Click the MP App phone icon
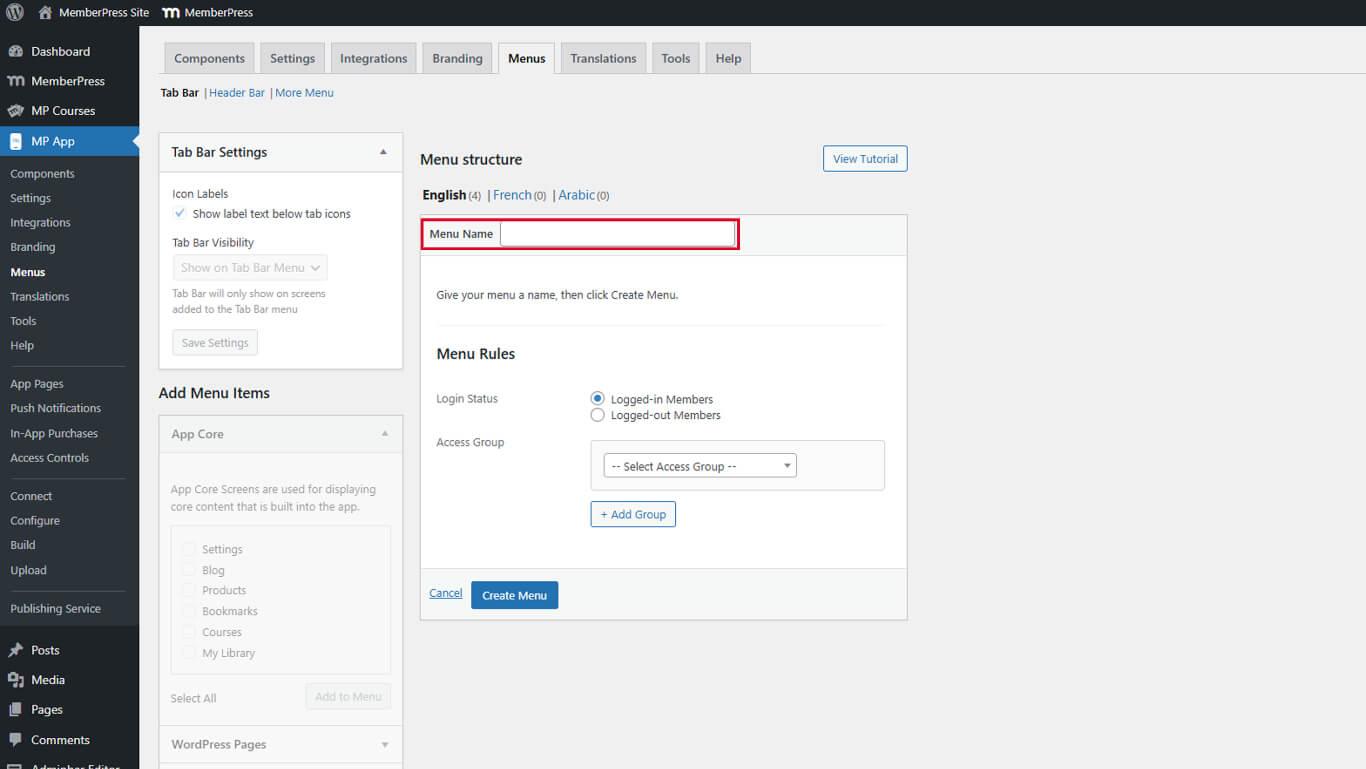The height and width of the screenshot is (769, 1366). point(16,142)
